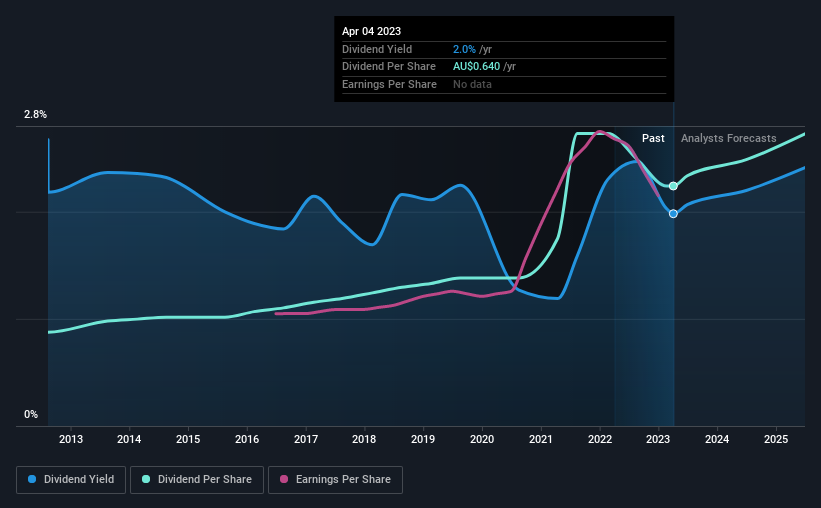Click the Dividend Yield row label in tooltip
The image size is (821, 508).
tap(377, 49)
